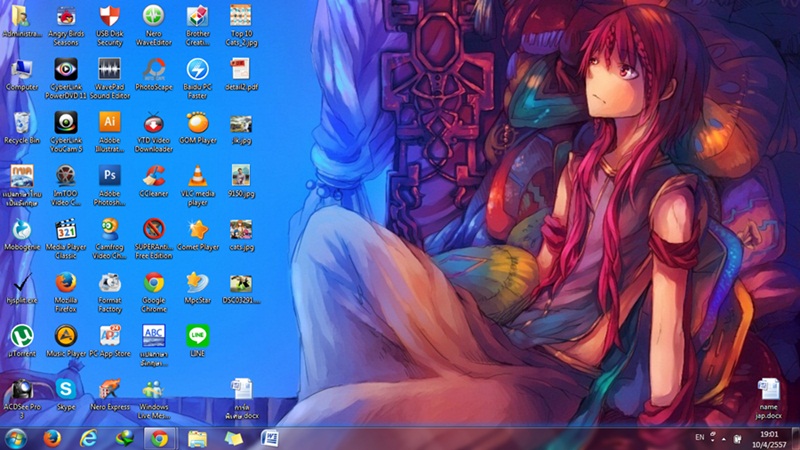Select the detail2.pdf file
The width and height of the screenshot is (800, 450).
click(x=241, y=75)
